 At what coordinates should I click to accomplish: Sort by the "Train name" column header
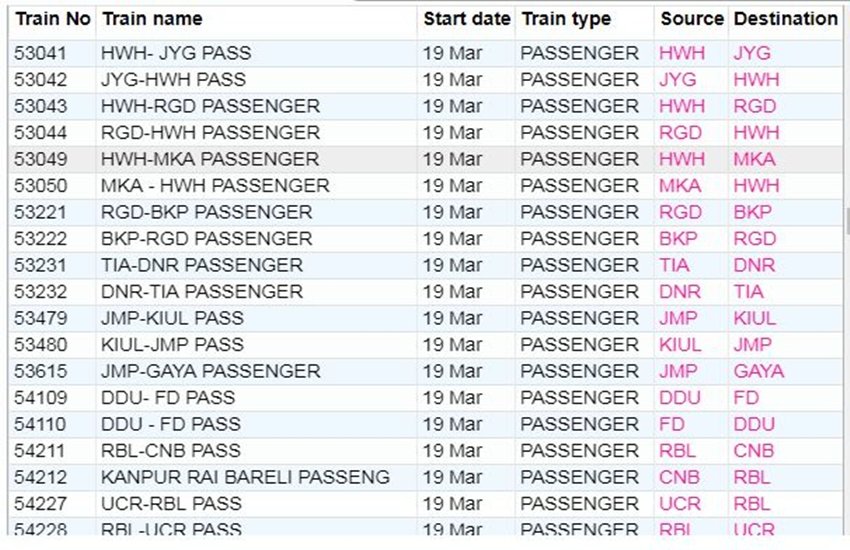[x=152, y=19]
